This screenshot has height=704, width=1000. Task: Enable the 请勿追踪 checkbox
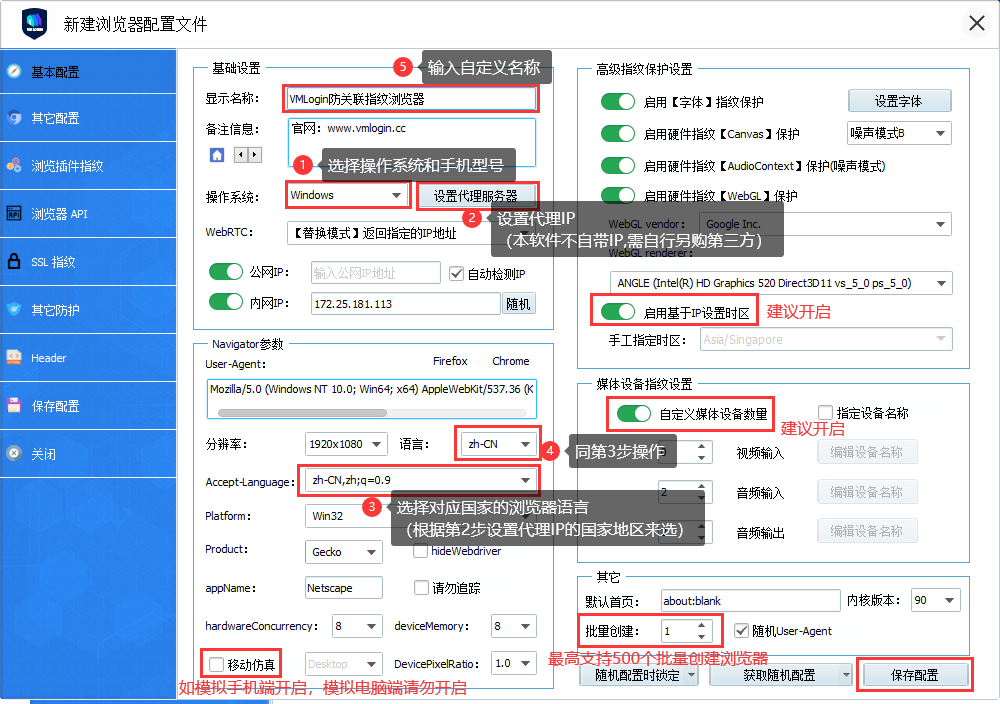[x=421, y=587]
